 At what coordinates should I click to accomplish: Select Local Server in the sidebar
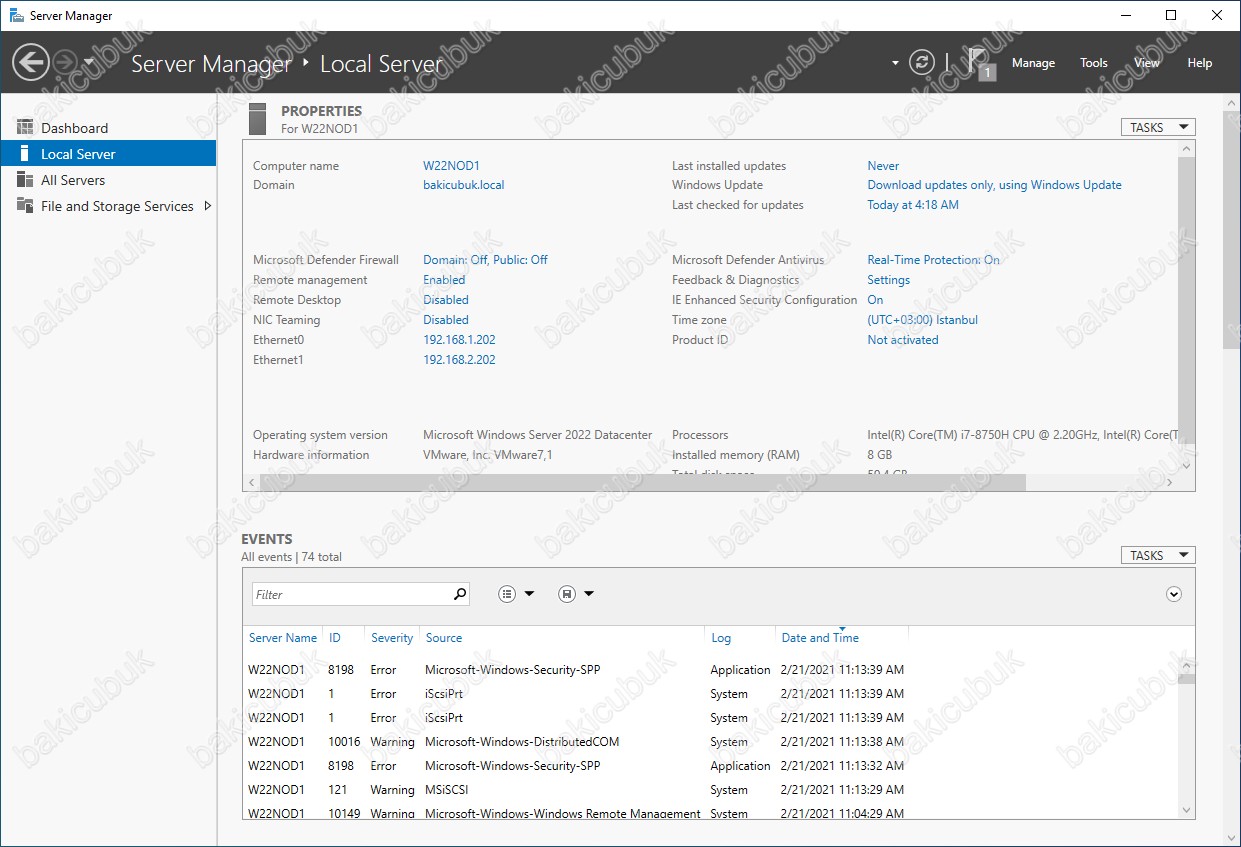point(108,154)
